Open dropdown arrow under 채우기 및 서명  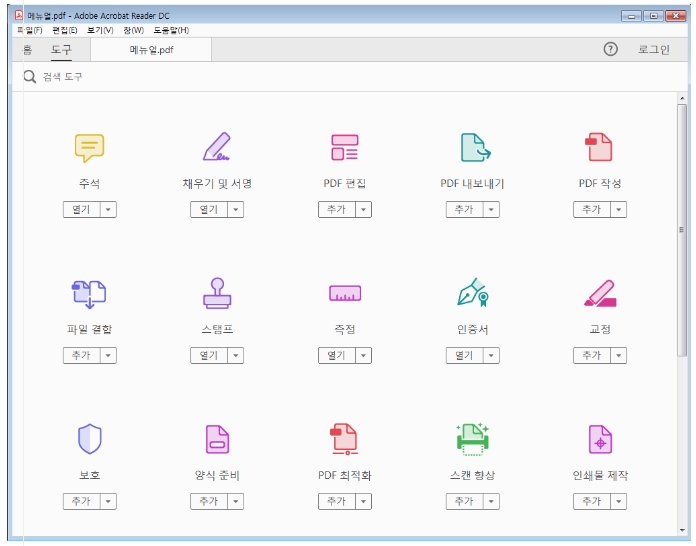click(x=236, y=210)
